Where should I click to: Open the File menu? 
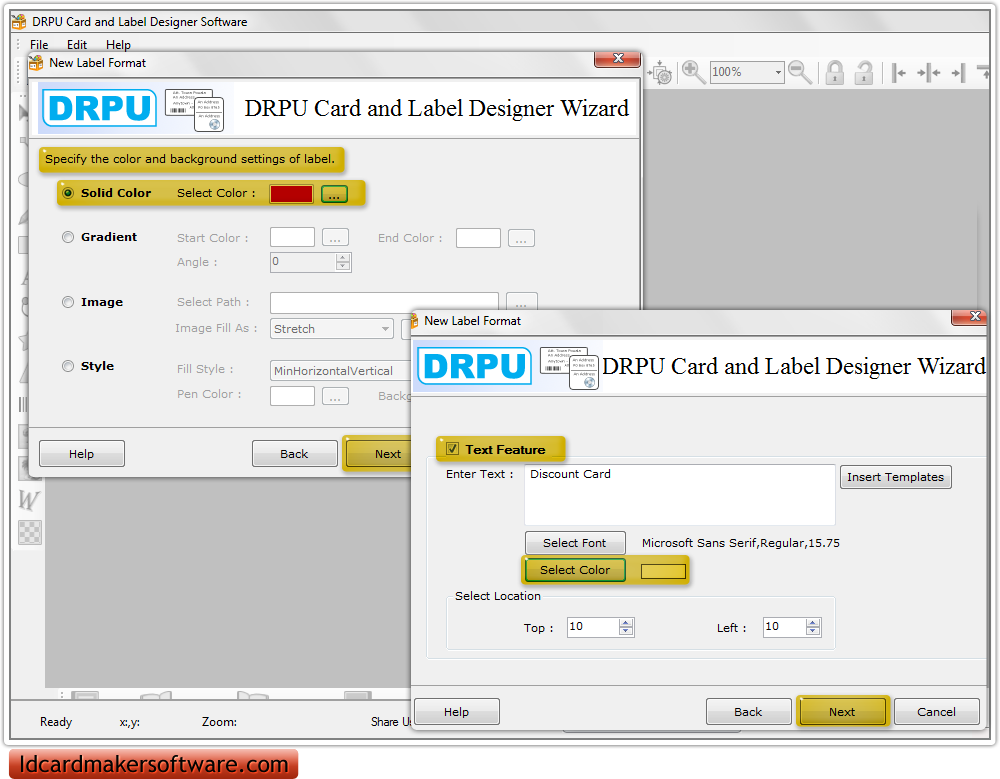point(38,44)
